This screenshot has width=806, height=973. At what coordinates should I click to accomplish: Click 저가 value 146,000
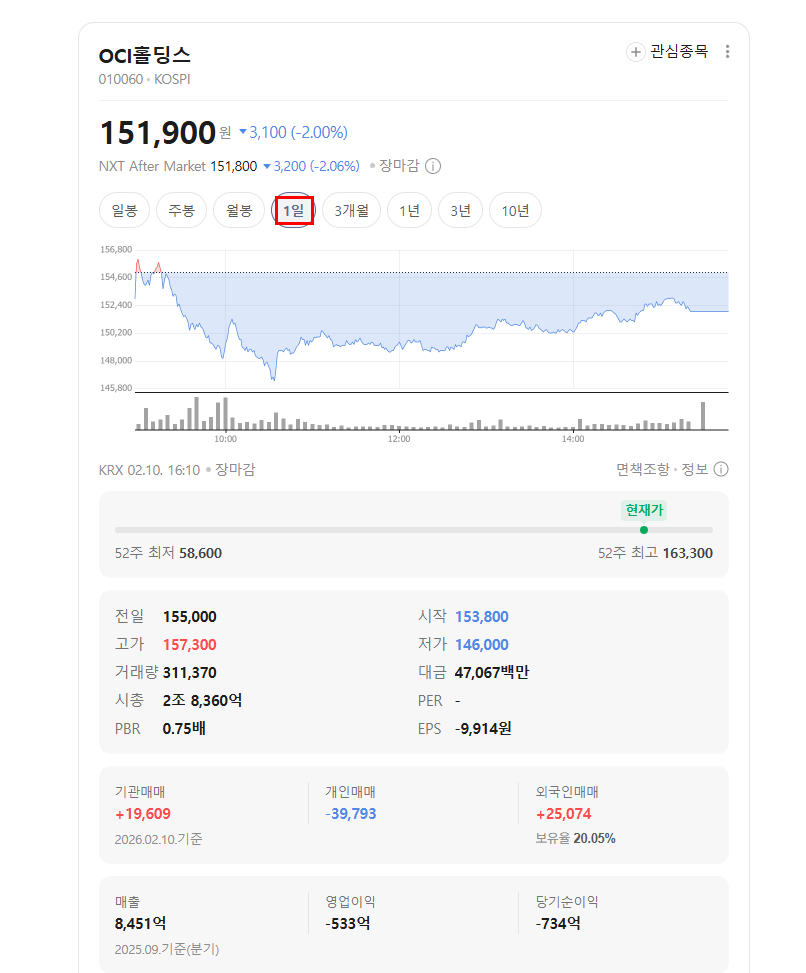click(x=481, y=645)
